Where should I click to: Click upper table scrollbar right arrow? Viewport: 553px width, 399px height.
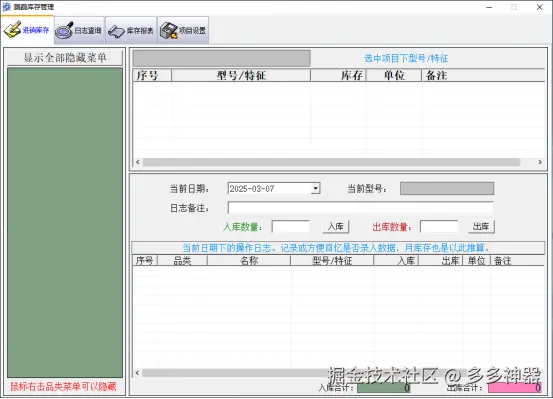[x=540, y=162]
